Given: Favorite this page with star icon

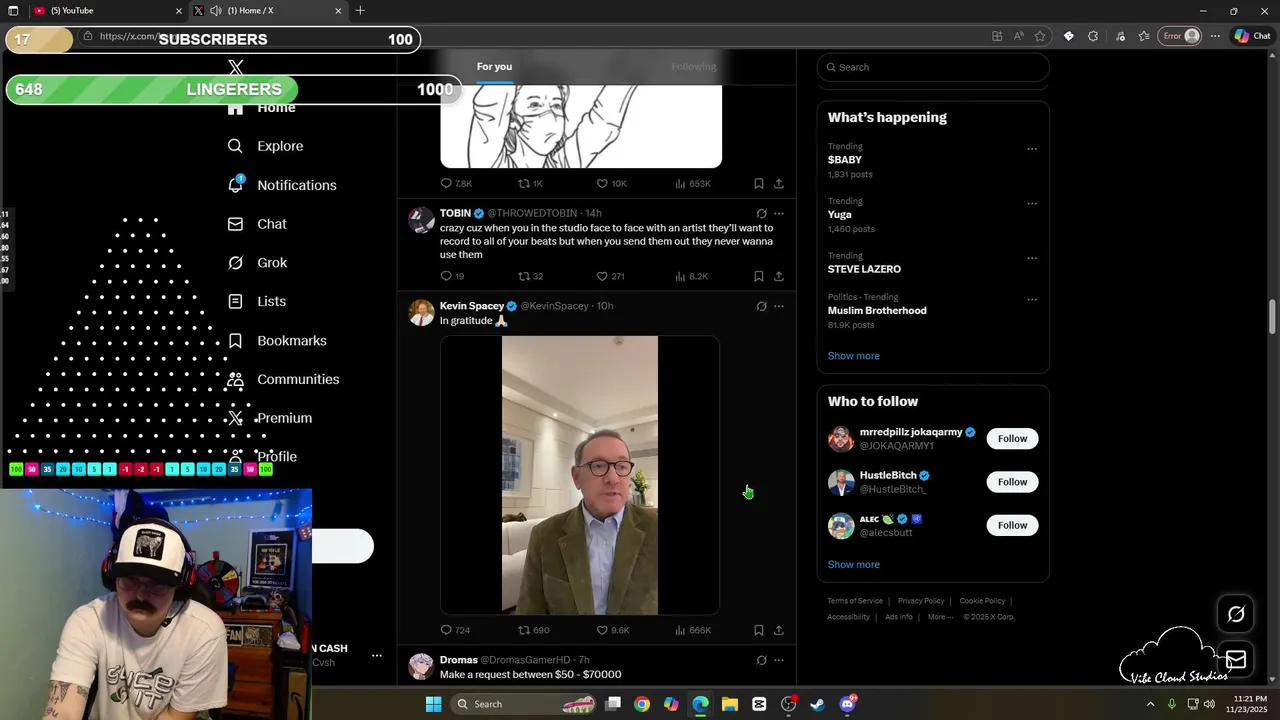Looking at the screenshot, I should [x=1040, y=36].
